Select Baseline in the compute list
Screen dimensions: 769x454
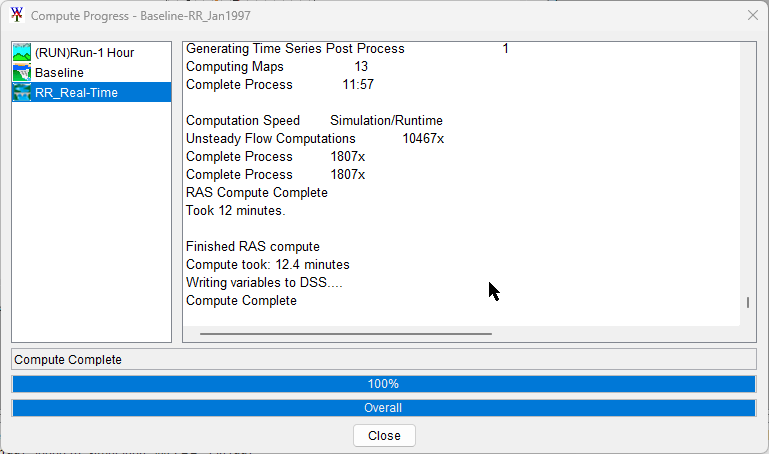[59, 72]
